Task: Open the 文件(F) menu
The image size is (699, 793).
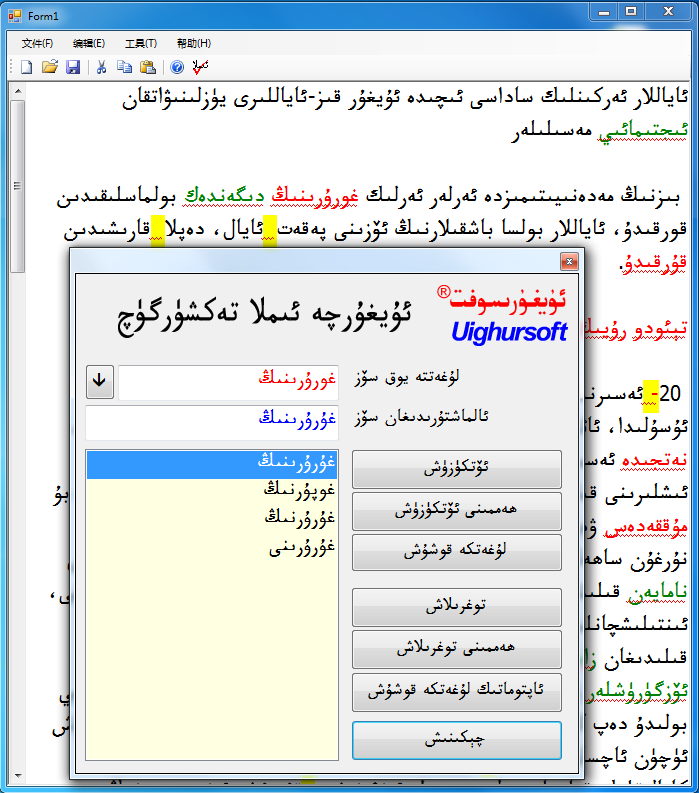Action: click(37, 43)
